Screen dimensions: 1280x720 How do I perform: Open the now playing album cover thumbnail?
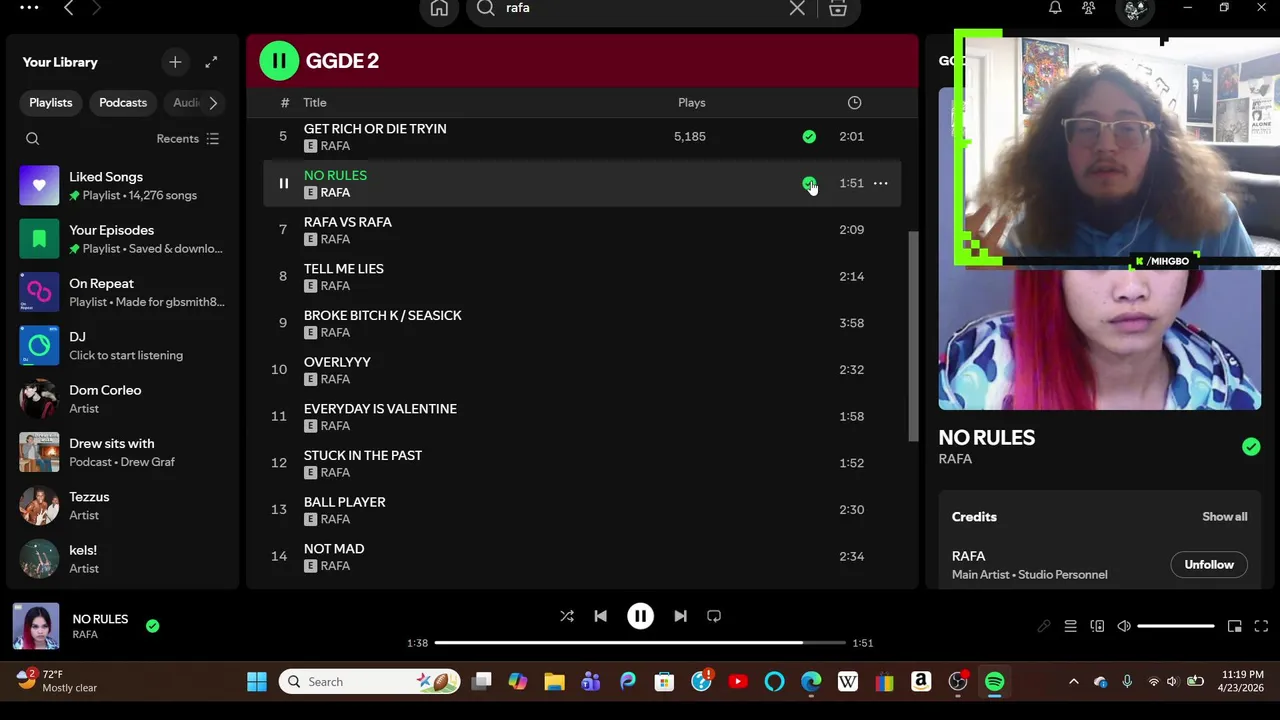point(36,627)
